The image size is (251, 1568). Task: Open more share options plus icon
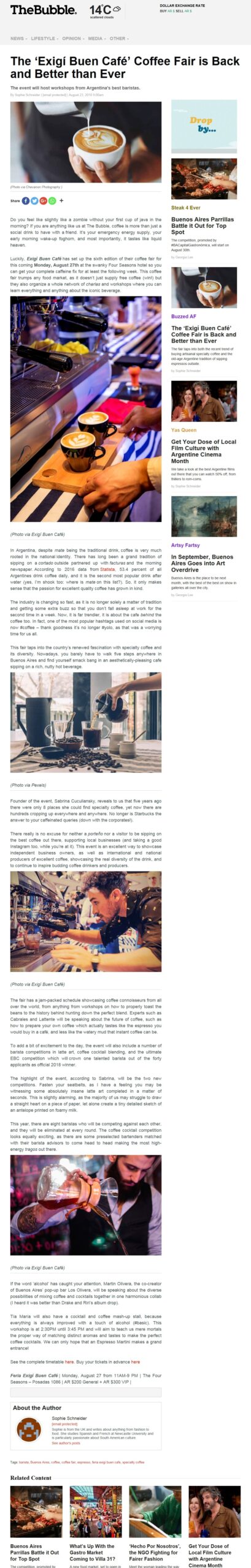pyautogui.click(x=61, y=200)
